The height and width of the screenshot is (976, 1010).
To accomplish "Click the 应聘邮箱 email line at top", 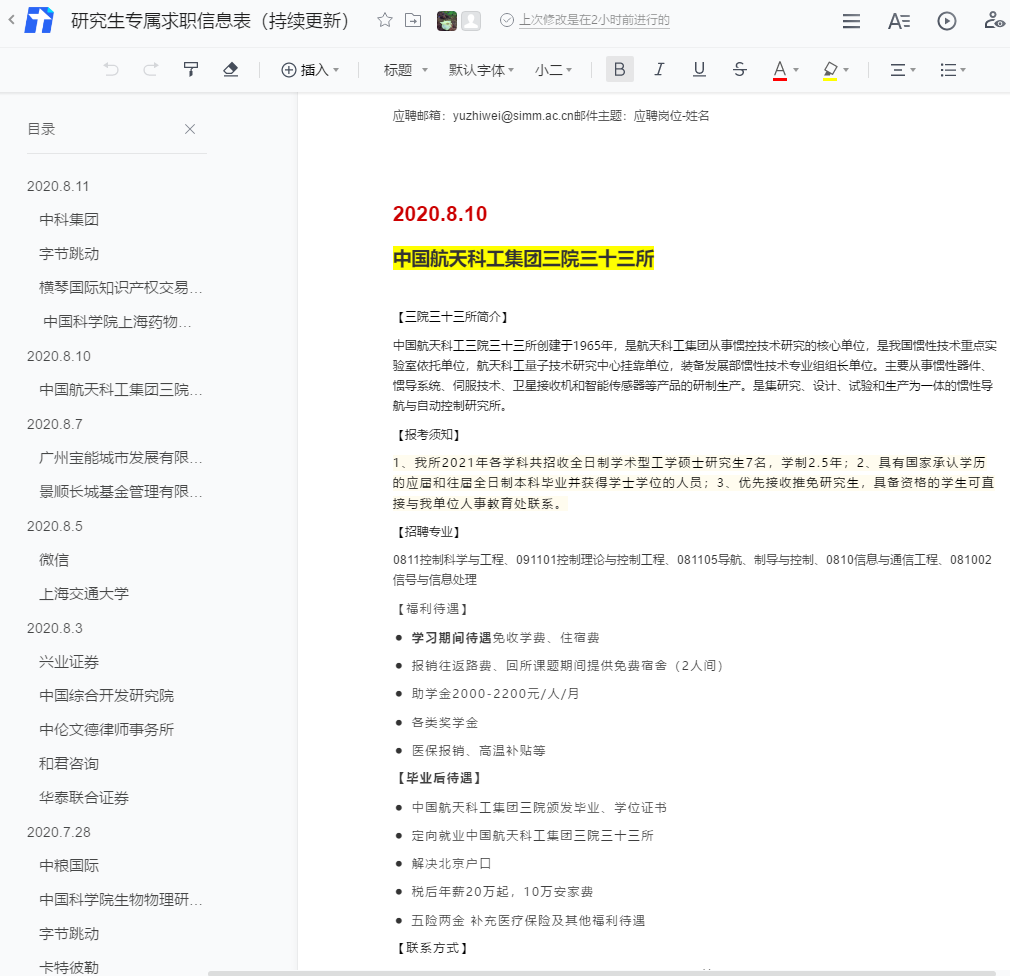I will tap(551, 116).
